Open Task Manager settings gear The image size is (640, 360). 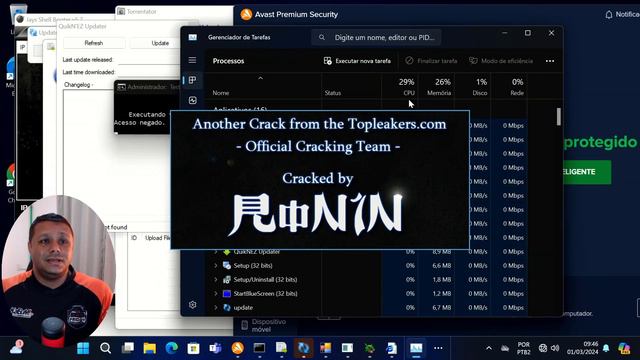[193, 304]
